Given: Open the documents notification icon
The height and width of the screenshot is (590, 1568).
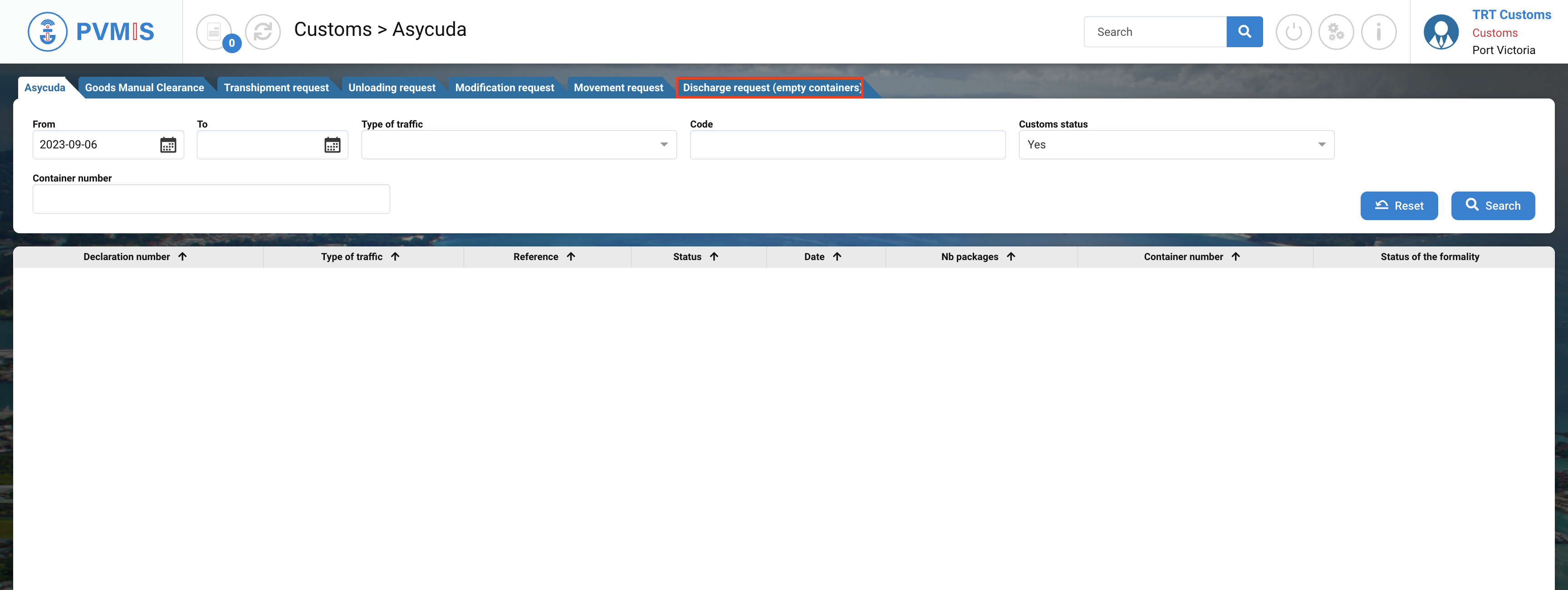Looking at the screenshot, I should coord(214,32).
